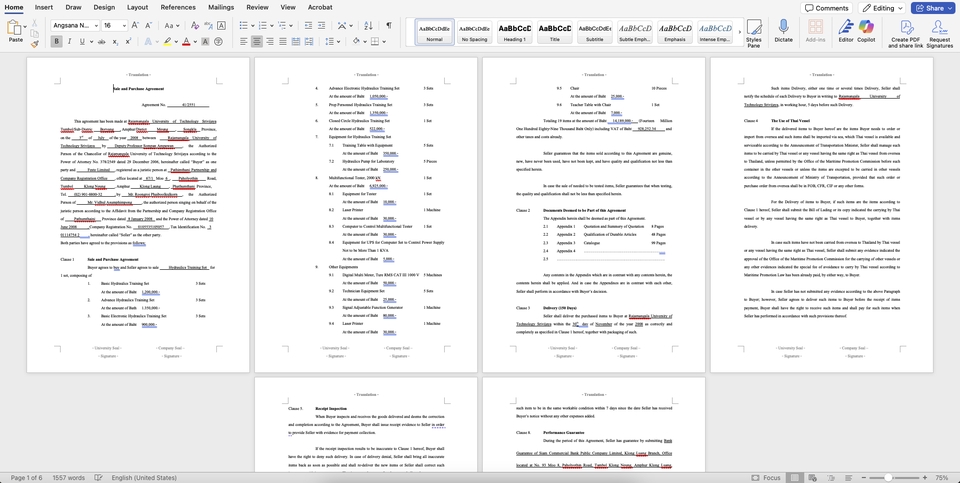Expand numbered list options arrow
This screenshot has width=960, height=483.
point(271,26)
